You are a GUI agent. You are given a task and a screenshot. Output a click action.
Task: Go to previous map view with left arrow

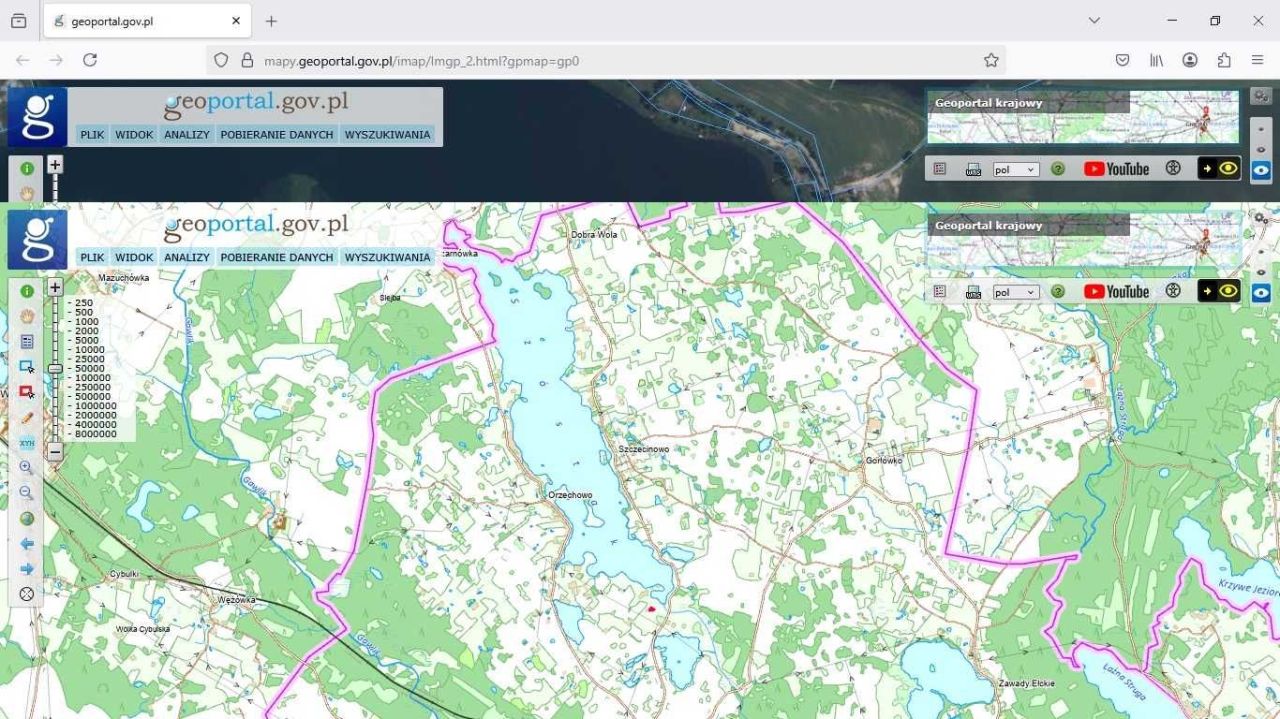(27, 543)
